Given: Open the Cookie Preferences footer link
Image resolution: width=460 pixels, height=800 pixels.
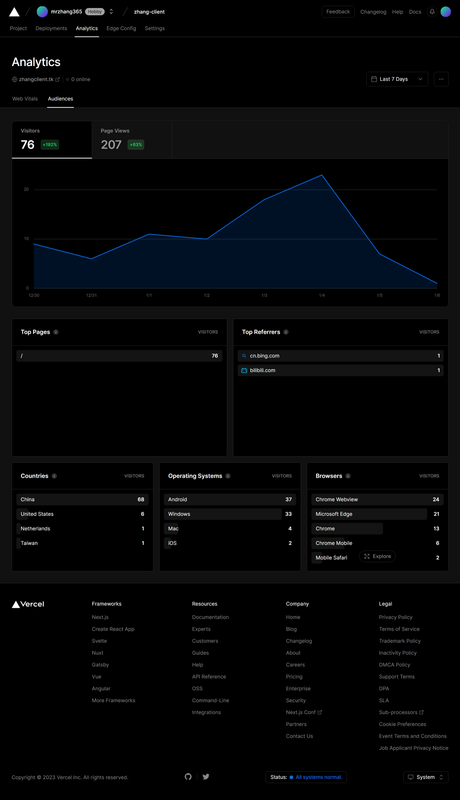Looking at the screenshot, I should point(402,724).
